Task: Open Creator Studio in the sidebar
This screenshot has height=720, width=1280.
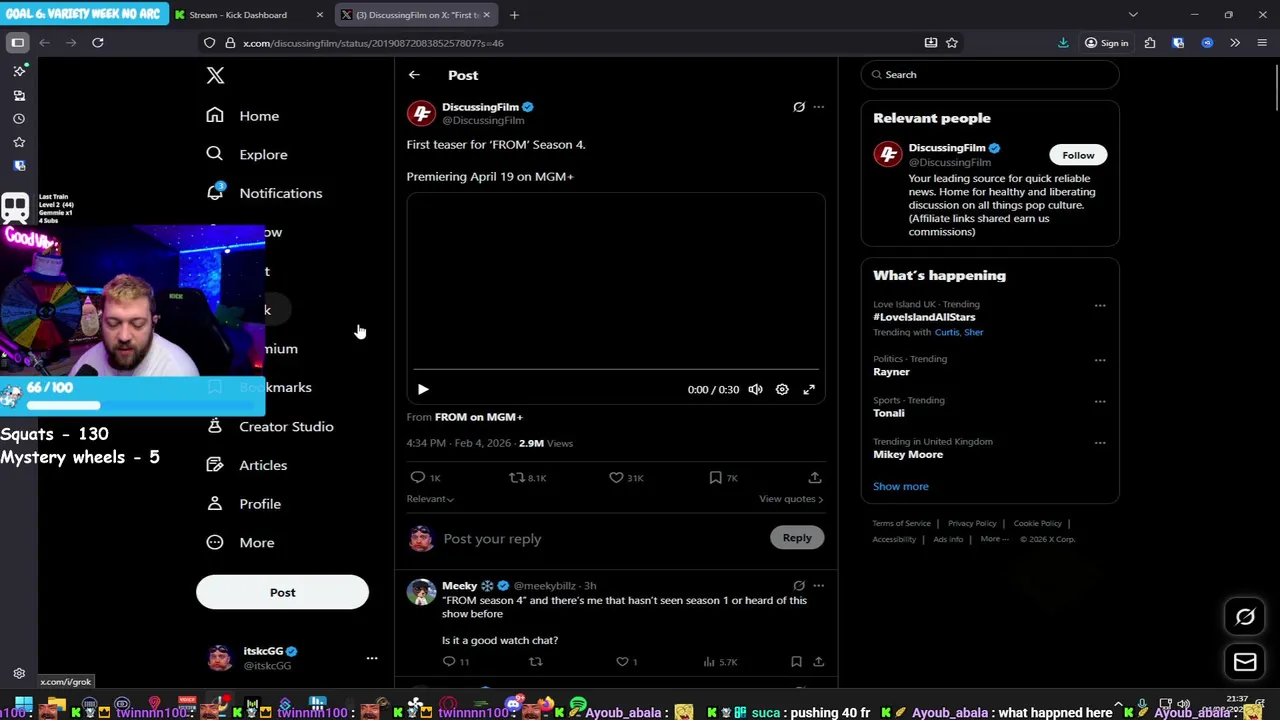Action: (x=270, y=426)
